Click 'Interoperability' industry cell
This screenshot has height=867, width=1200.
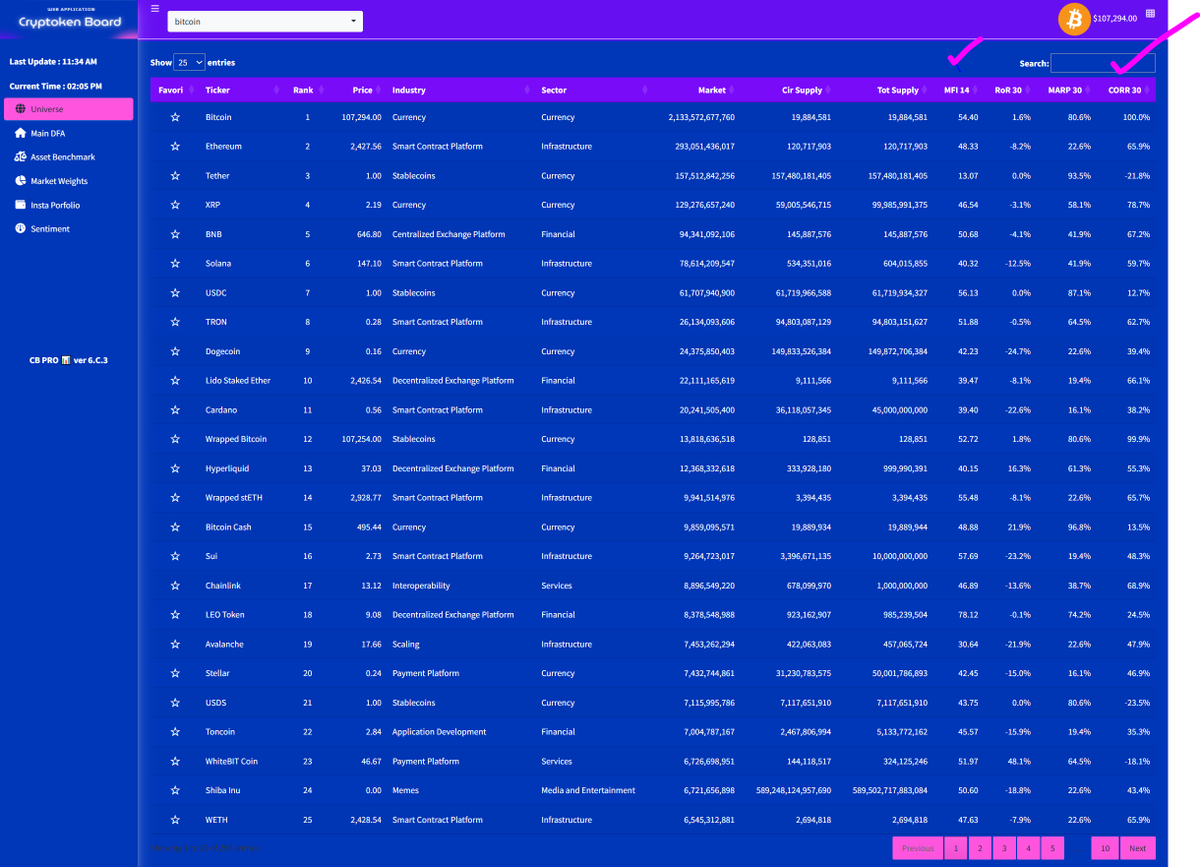(x=421, y=586)
